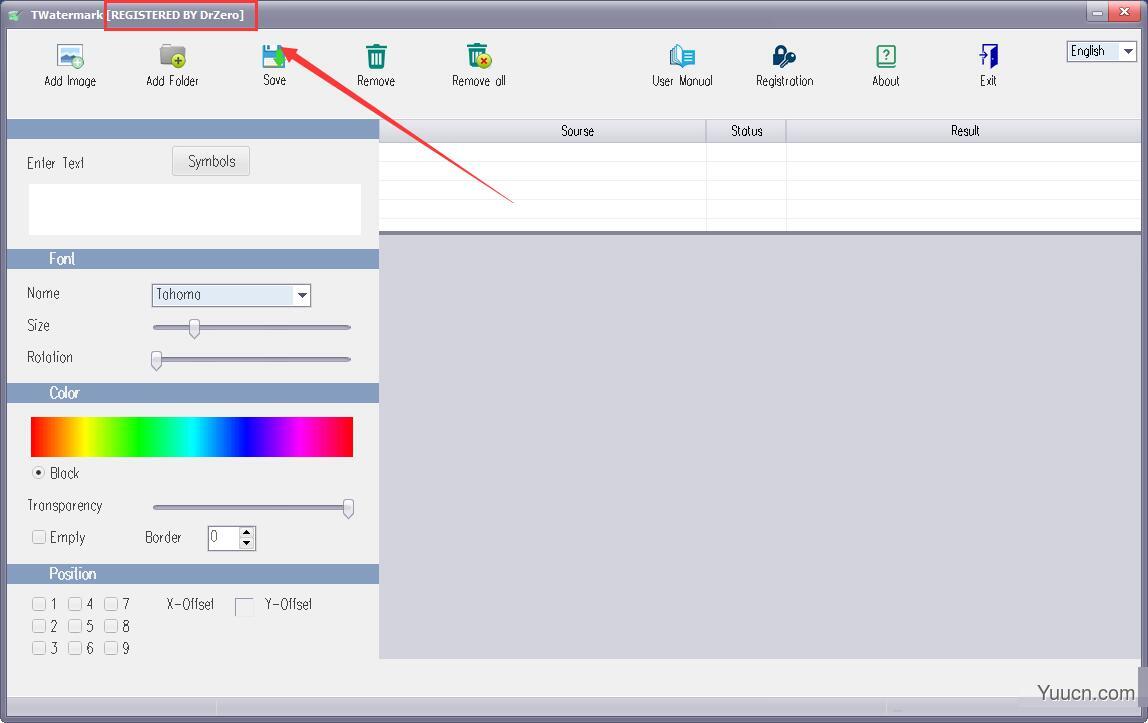Check position checkbox 2

39,626
